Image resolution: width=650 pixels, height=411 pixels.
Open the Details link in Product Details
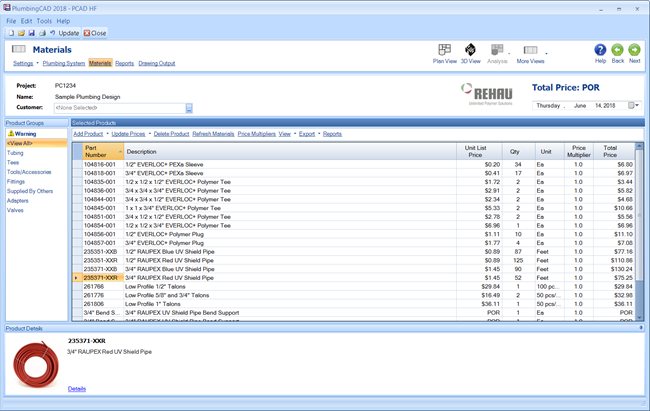(77, 389)
